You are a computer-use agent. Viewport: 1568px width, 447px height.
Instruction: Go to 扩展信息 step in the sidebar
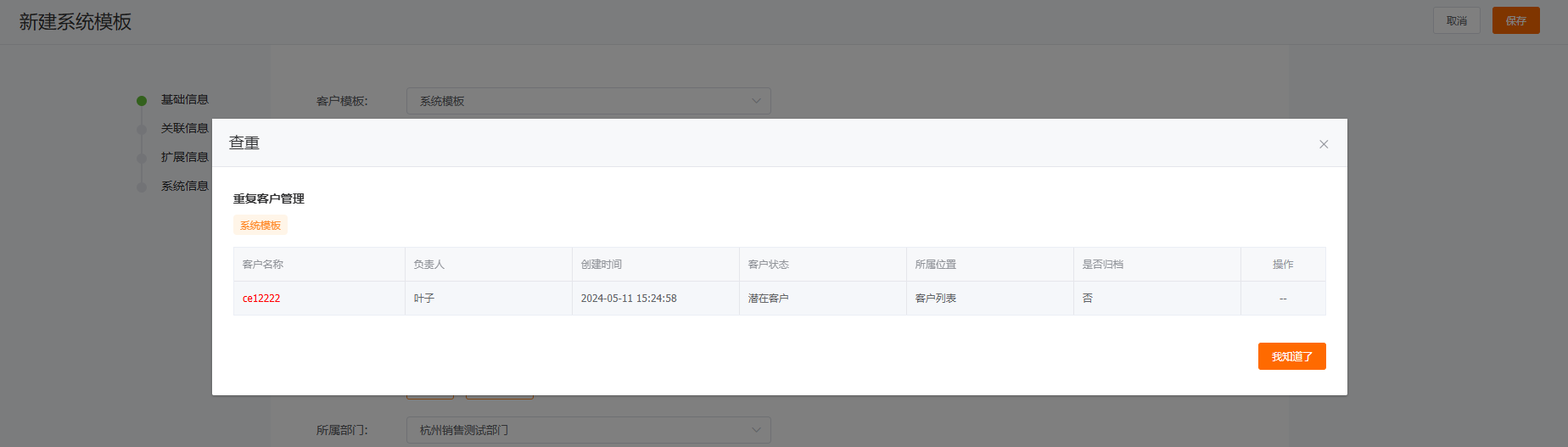(x=185, y=157)
